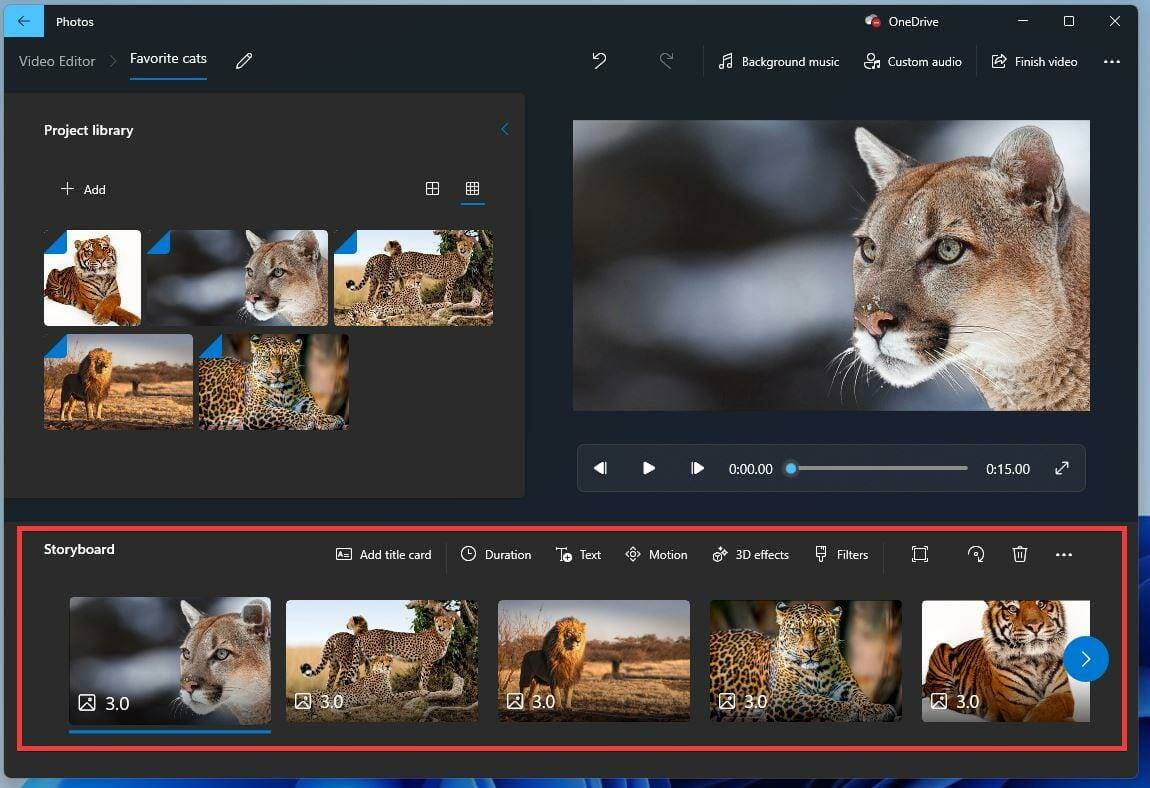
Task: Delete selected clip with trash icon
Action: tap(1020, 554)
